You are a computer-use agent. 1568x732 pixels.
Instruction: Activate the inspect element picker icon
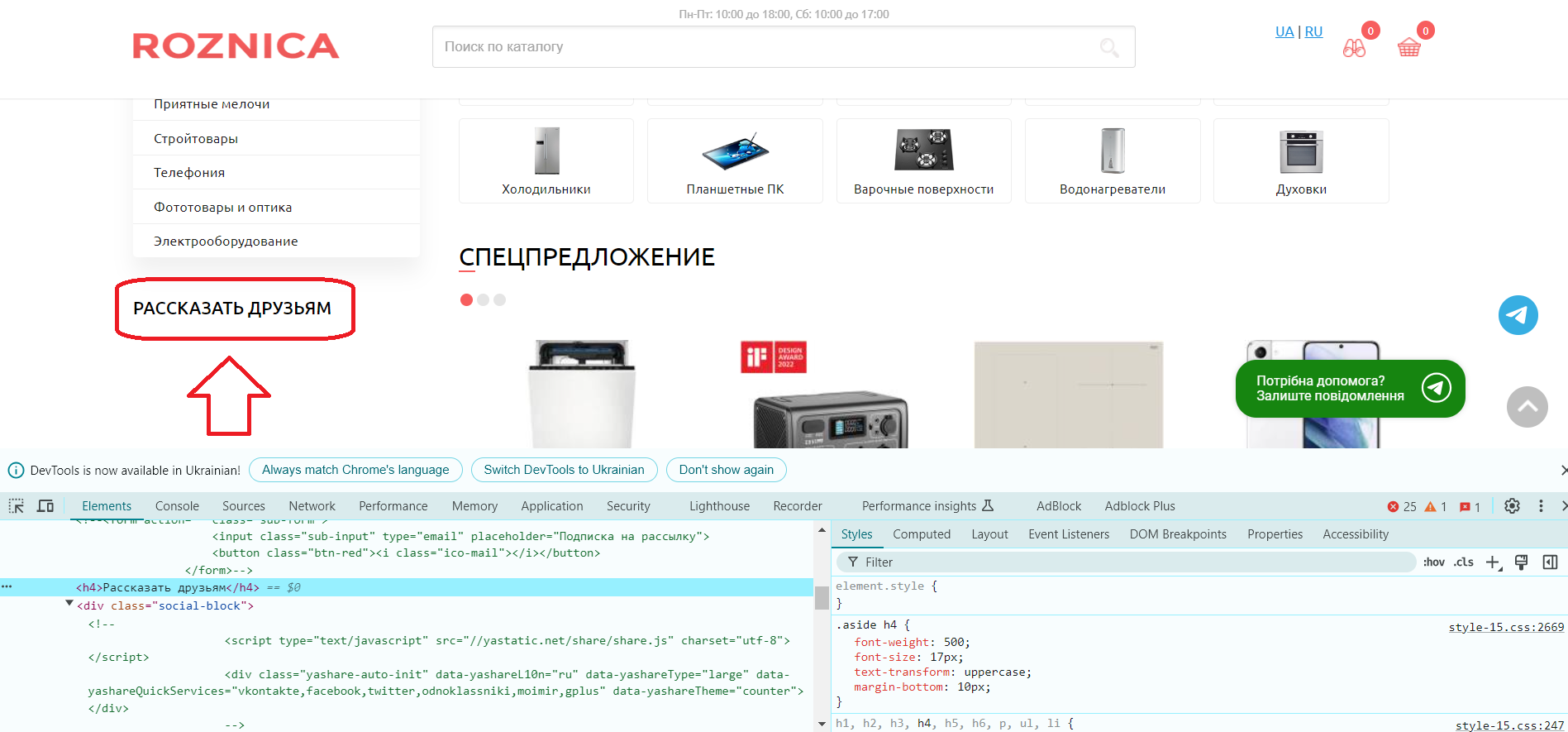[x=17, y=506]
